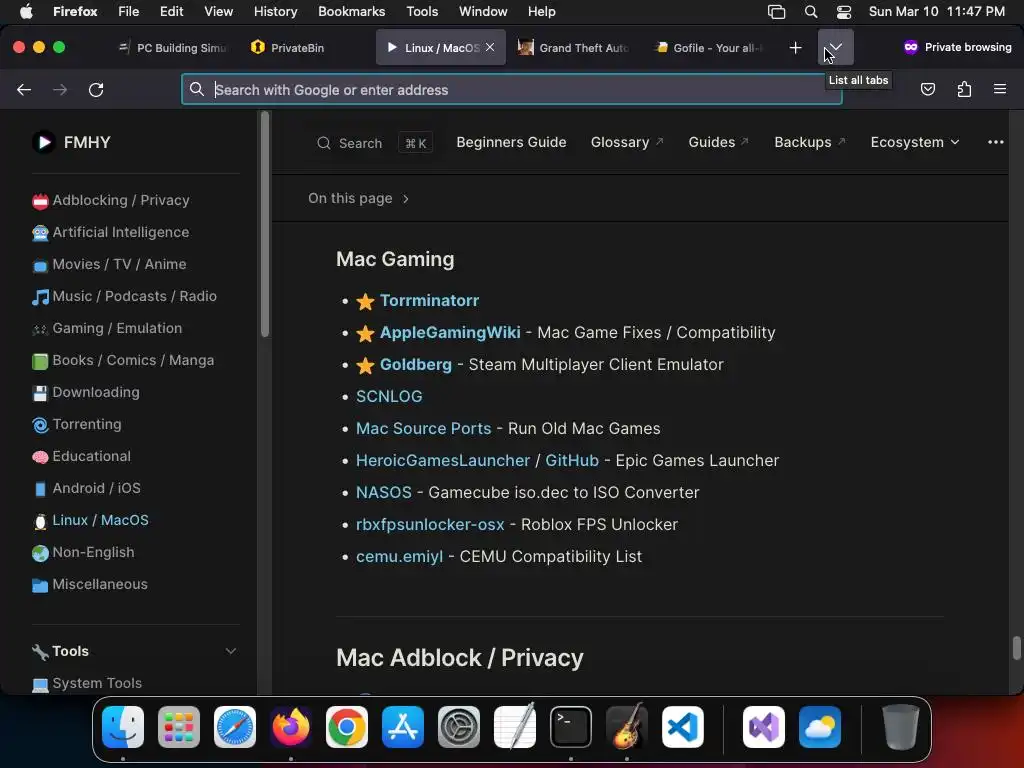Open the Weather app in the dock
Screen dimensions: 1024x768
click(x=820, y=727)
